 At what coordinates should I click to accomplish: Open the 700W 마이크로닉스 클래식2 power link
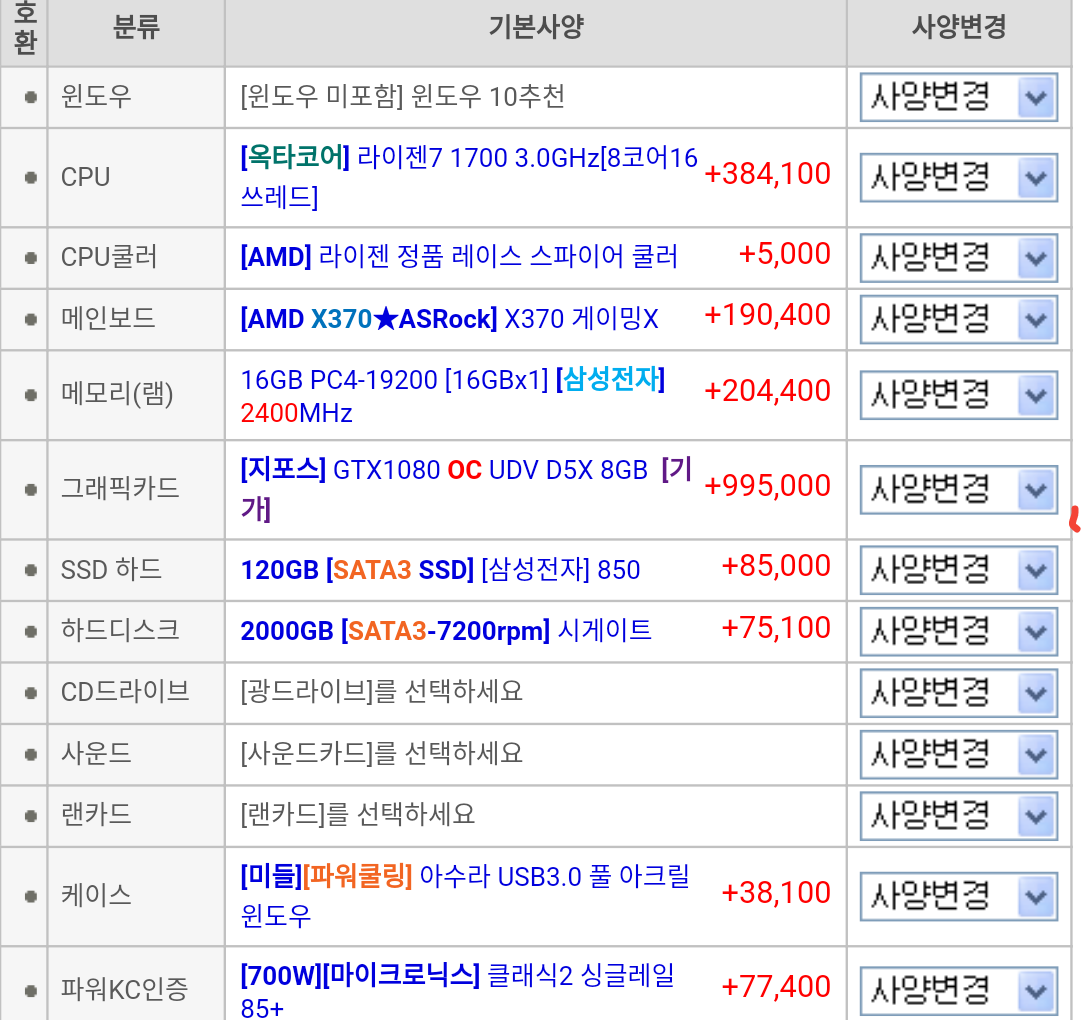pos(457,990)
